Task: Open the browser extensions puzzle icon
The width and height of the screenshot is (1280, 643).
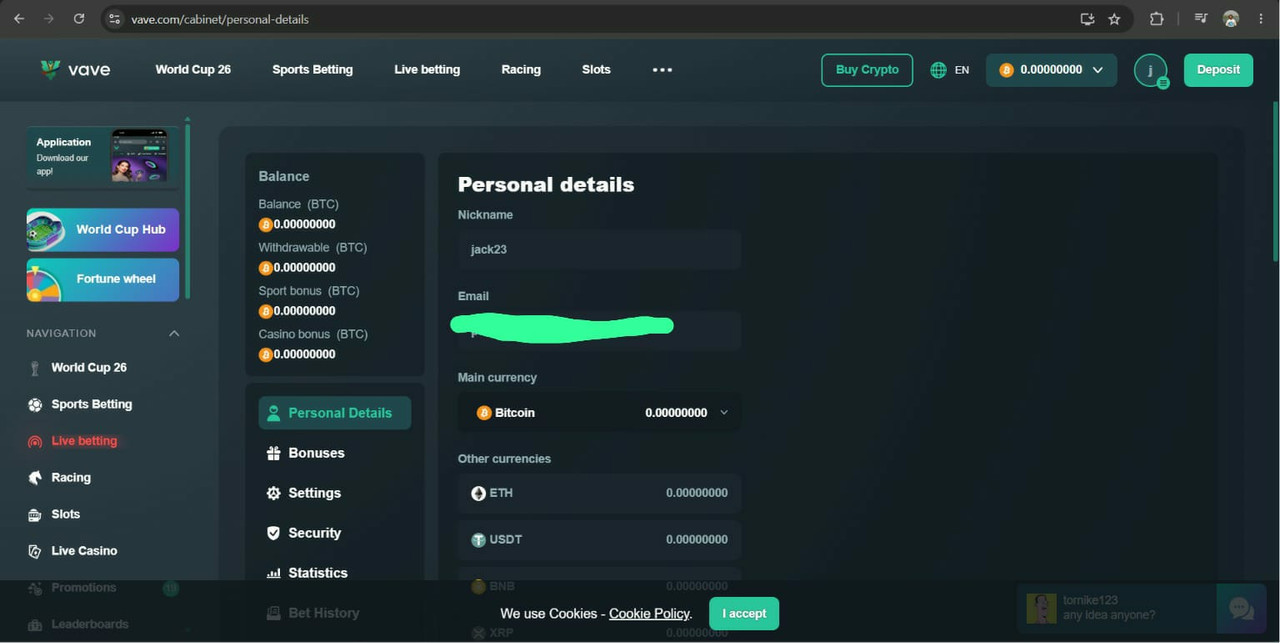Action: click(1157, 19)
